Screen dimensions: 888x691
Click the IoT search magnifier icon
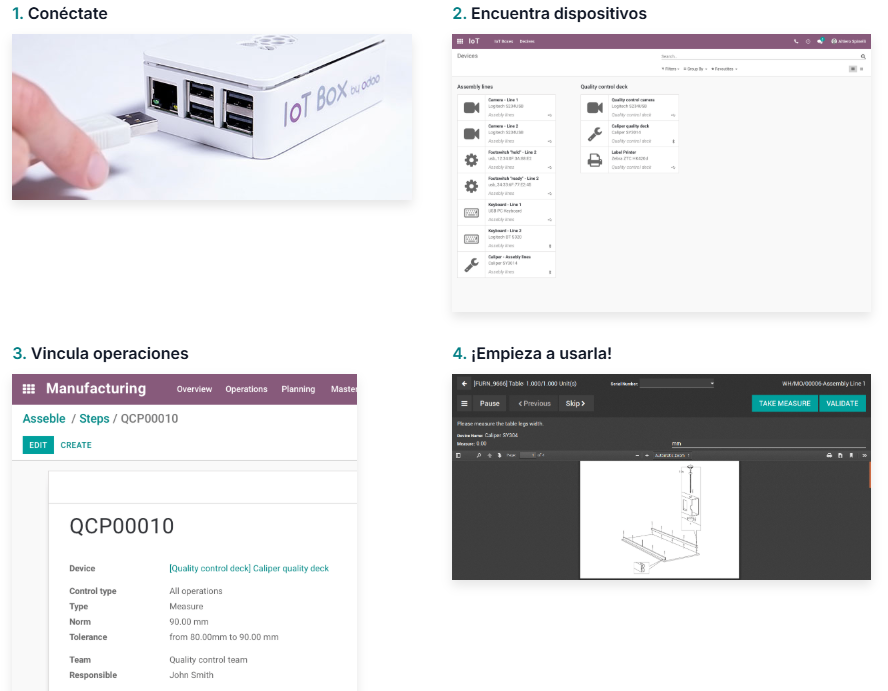(x=864, y=58)
